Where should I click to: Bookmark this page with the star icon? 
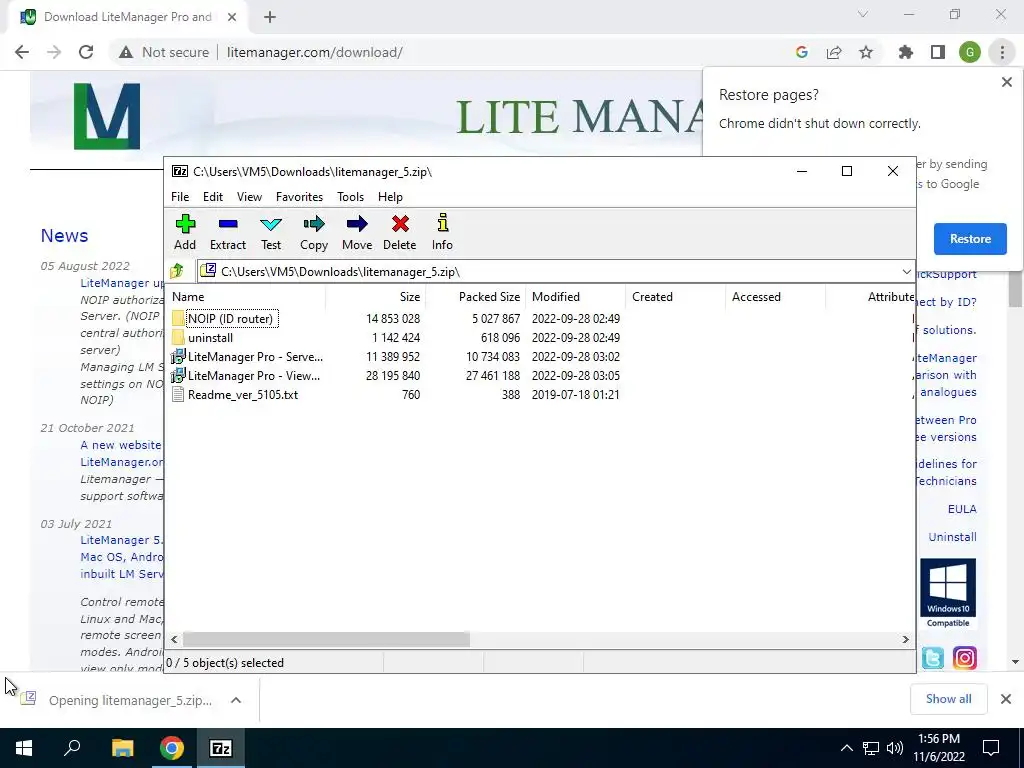(866, 52)
